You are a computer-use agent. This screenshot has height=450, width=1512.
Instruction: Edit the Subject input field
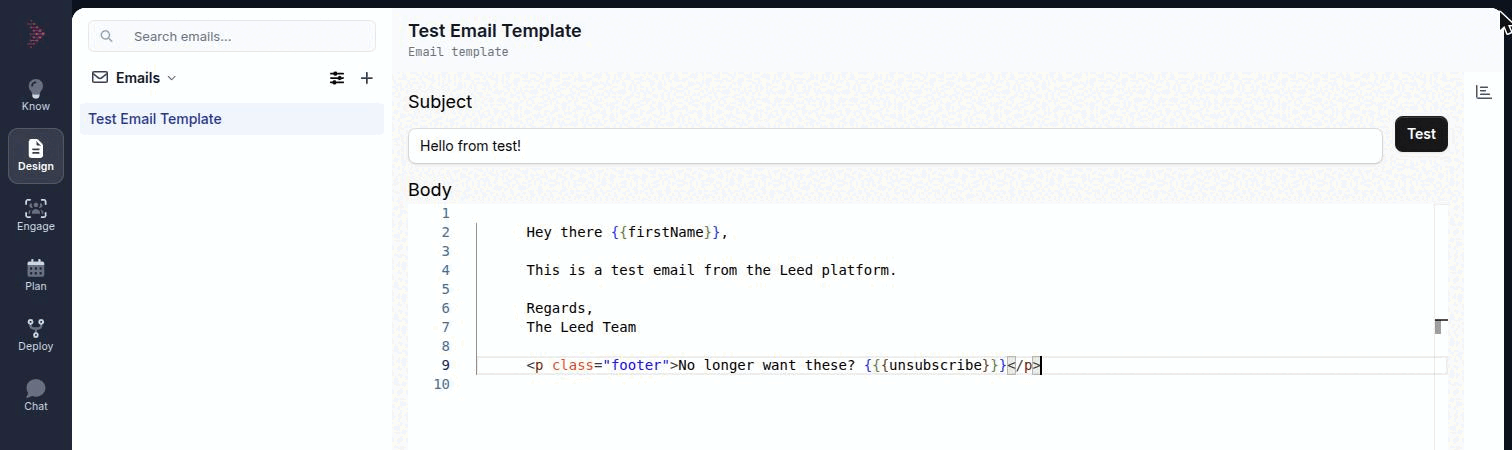coord(895,146)
